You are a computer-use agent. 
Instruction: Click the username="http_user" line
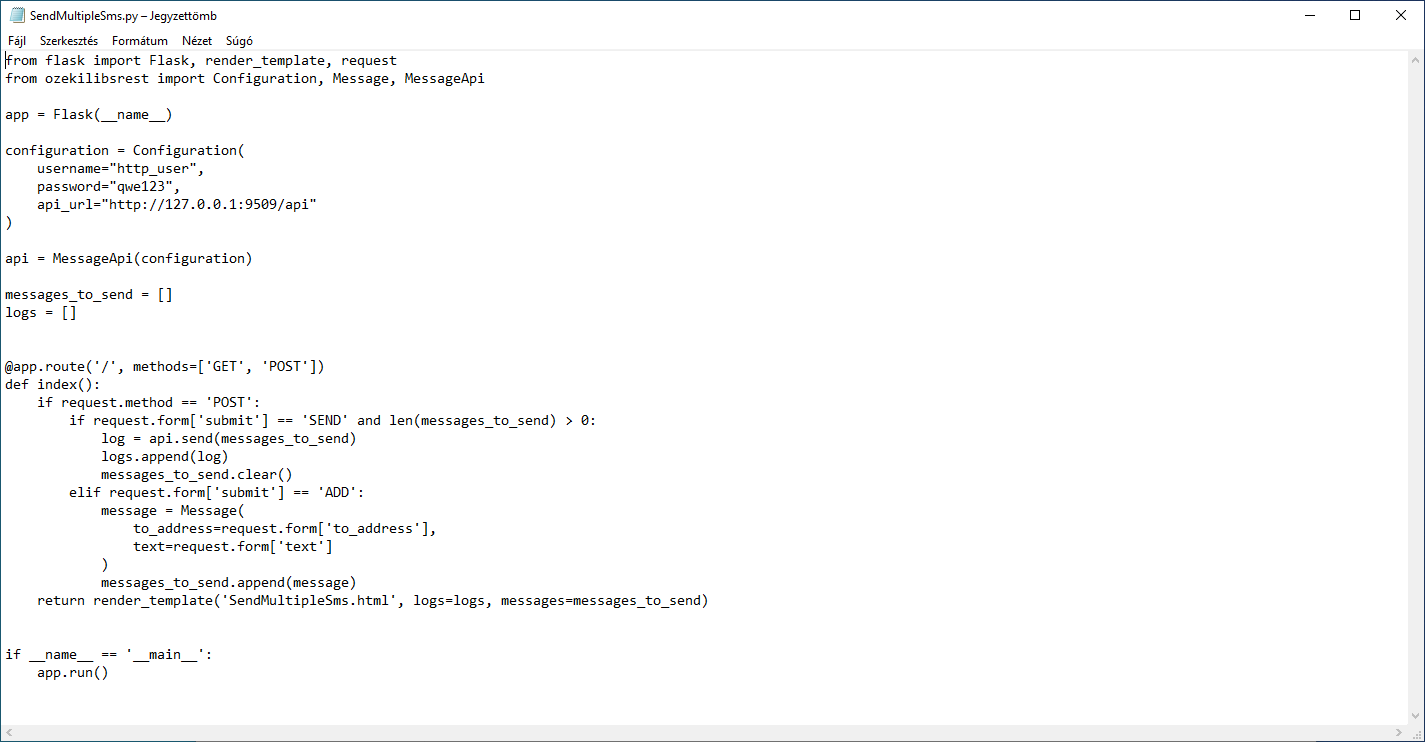pos(121,168)
